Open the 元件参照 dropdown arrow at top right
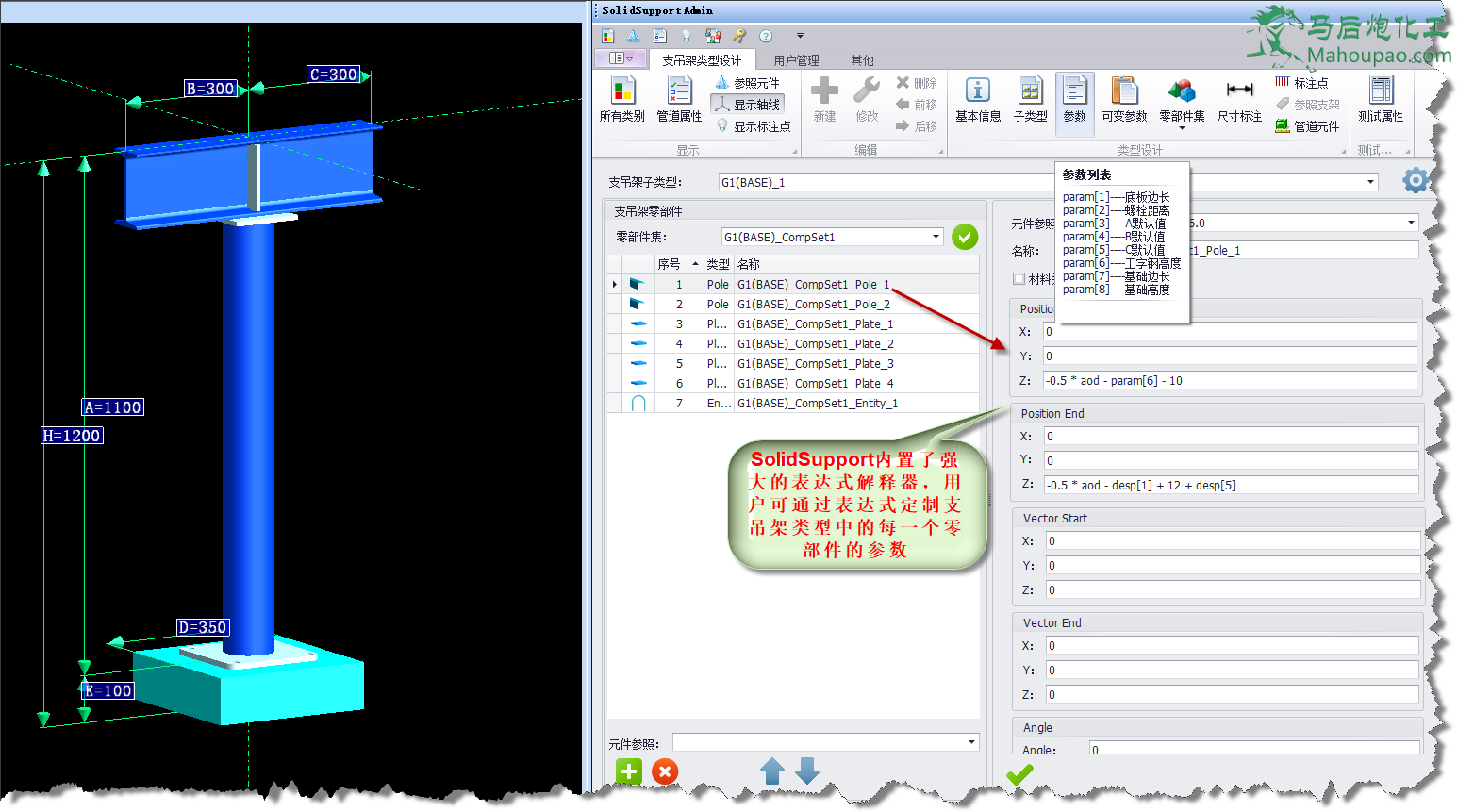Image resolution: width=1458 pixels, height=812 pixels. [x=1411, y=223]
